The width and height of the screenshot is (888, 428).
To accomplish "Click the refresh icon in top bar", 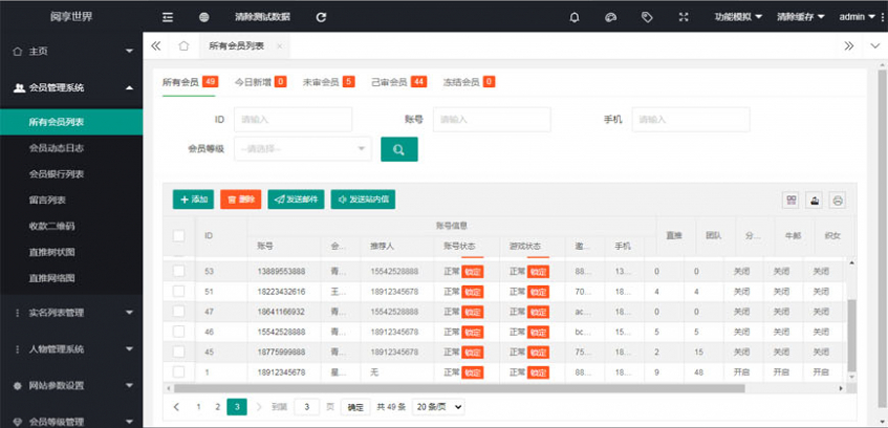I will click(x=321, y=17).
